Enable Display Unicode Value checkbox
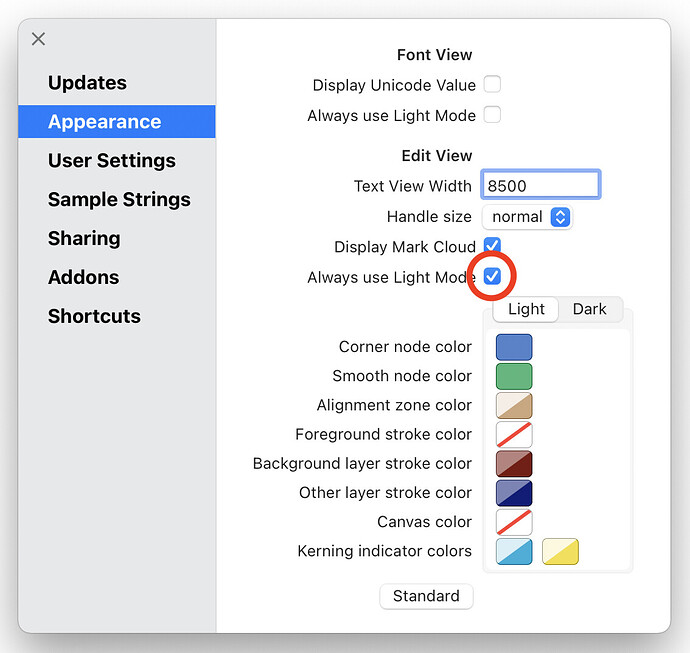Viewport: 690px width, 653px height. pyautogui.click(x=492, y=85)
